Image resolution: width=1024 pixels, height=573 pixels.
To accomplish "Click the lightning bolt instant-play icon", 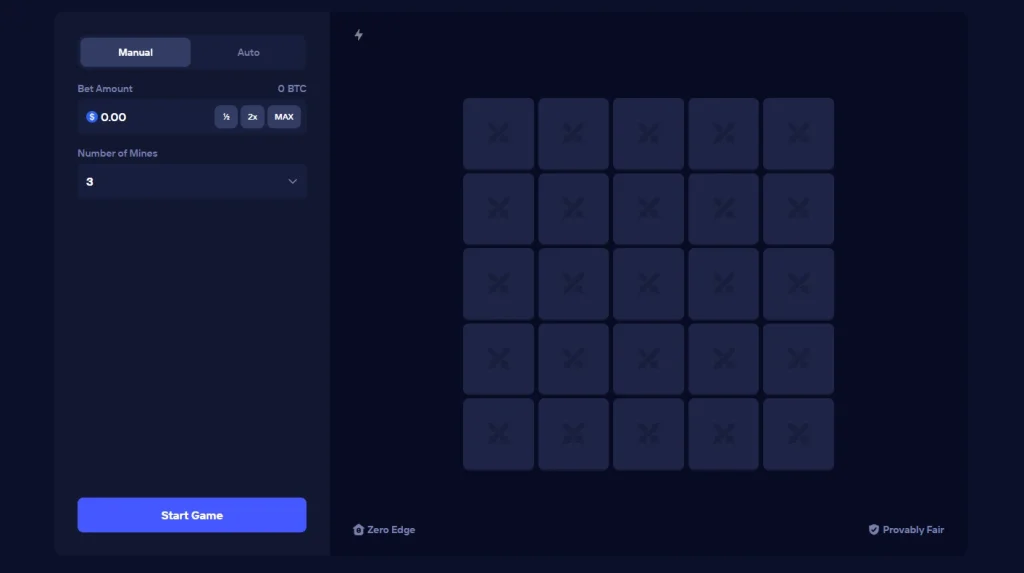I will pos(359,35).
